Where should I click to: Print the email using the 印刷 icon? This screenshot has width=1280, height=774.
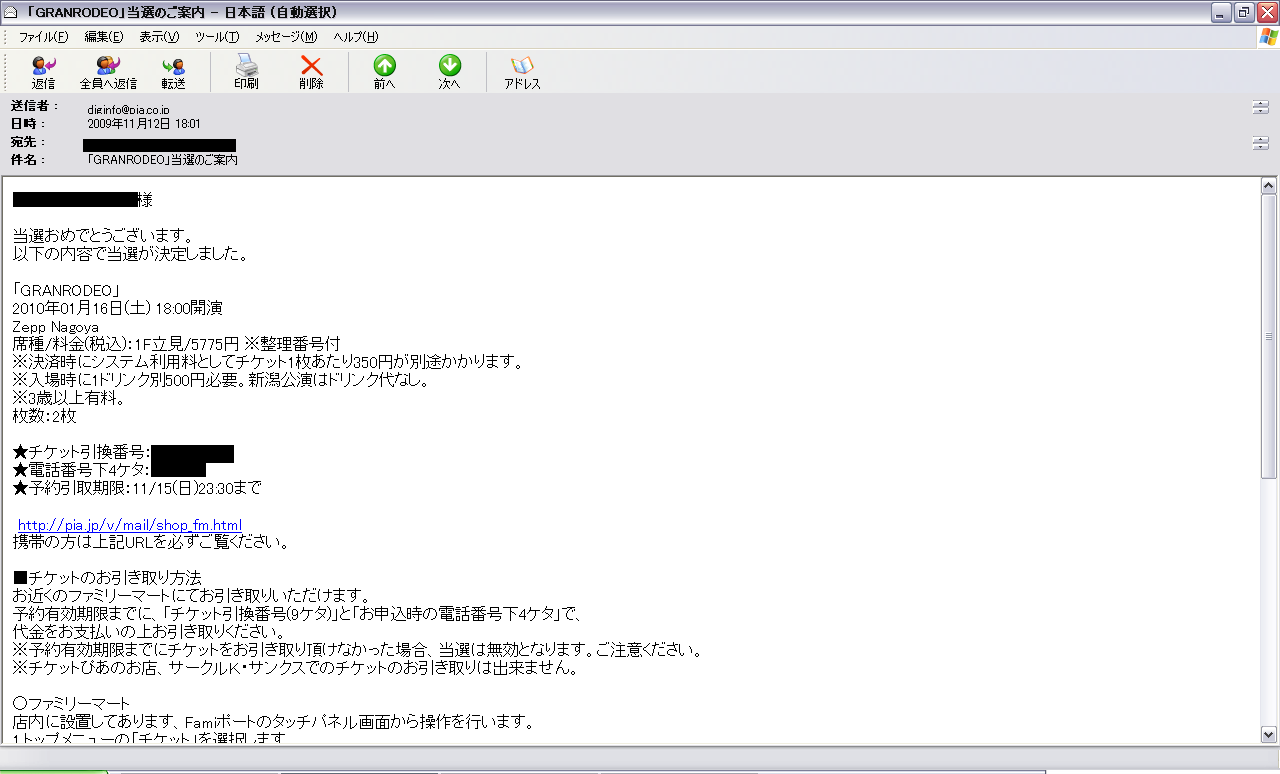(x=246, y=73)
